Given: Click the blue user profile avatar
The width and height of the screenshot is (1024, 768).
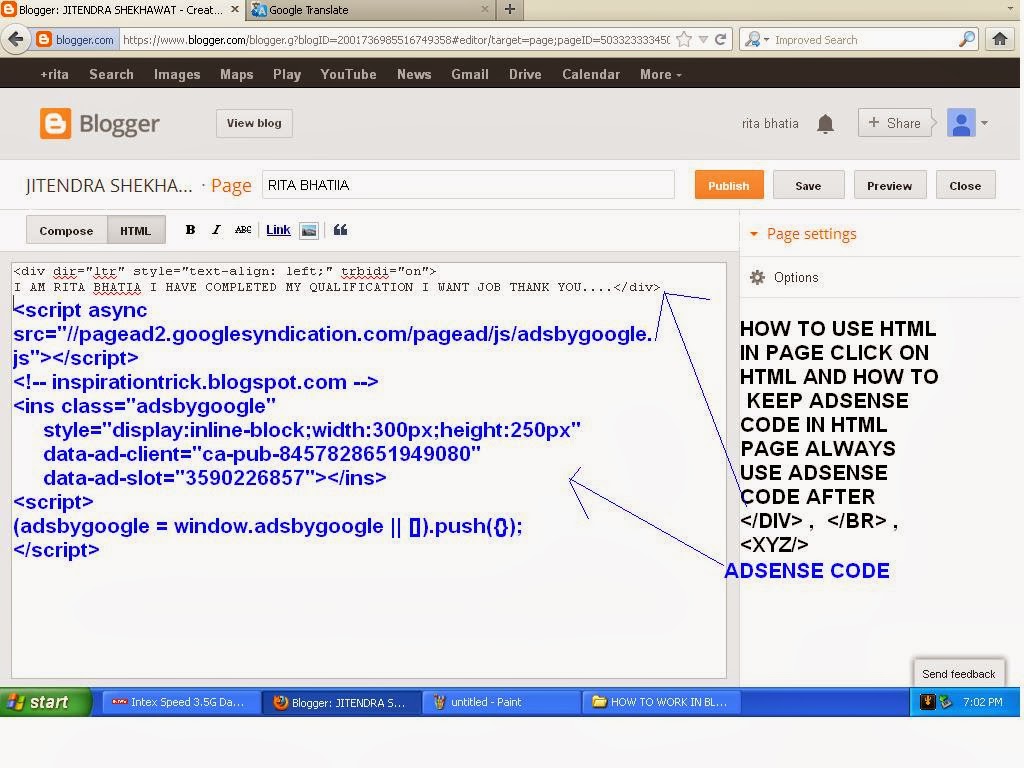Looking at the screenshot, I should click(x=961, y=123).
